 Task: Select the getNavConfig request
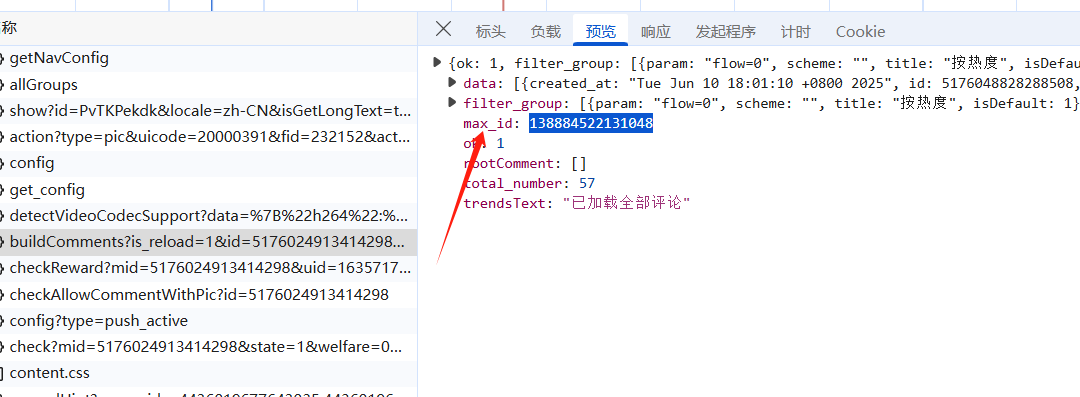pyautogui.click(x=208, y=59)
